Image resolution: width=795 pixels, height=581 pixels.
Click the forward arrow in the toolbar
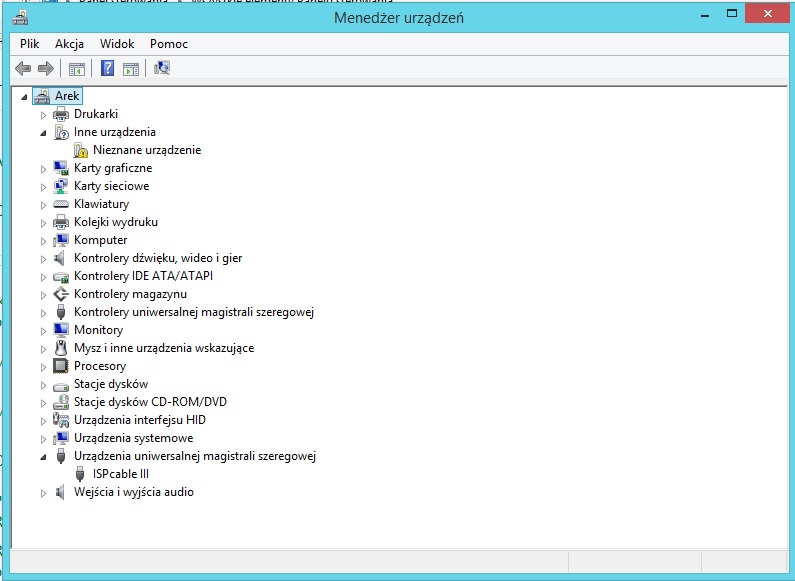(45, 68)
